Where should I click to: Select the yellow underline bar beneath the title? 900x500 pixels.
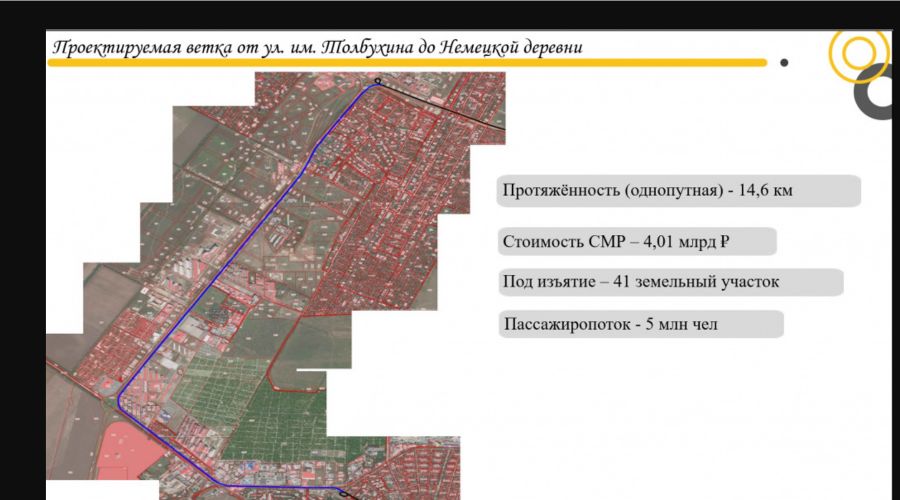(400, 63)
